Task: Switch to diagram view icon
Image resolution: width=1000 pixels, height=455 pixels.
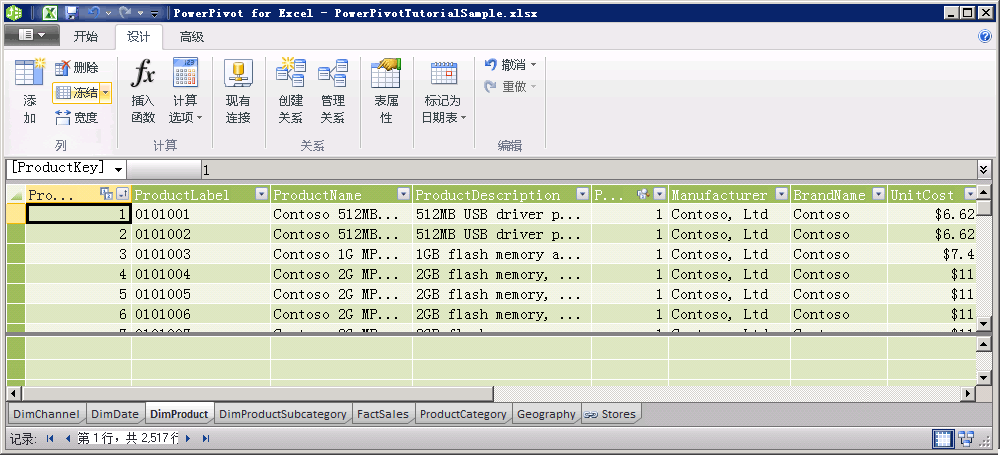Action: coord(966,438)
